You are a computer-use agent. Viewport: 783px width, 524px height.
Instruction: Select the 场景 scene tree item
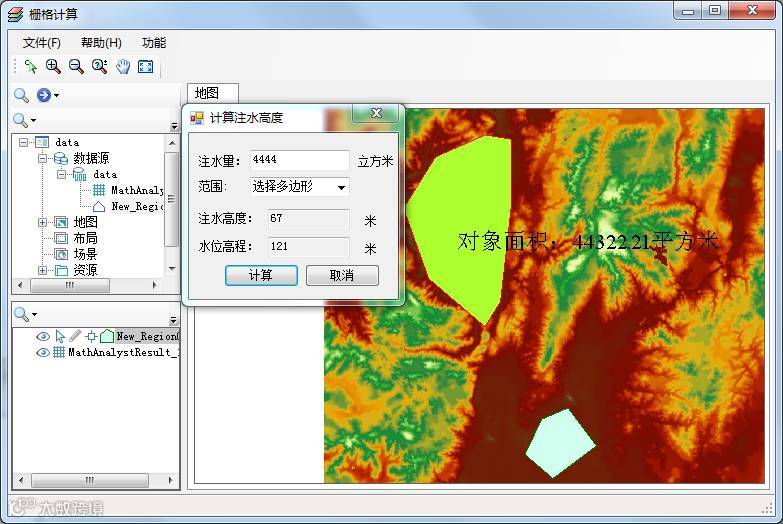coord(85,254)
